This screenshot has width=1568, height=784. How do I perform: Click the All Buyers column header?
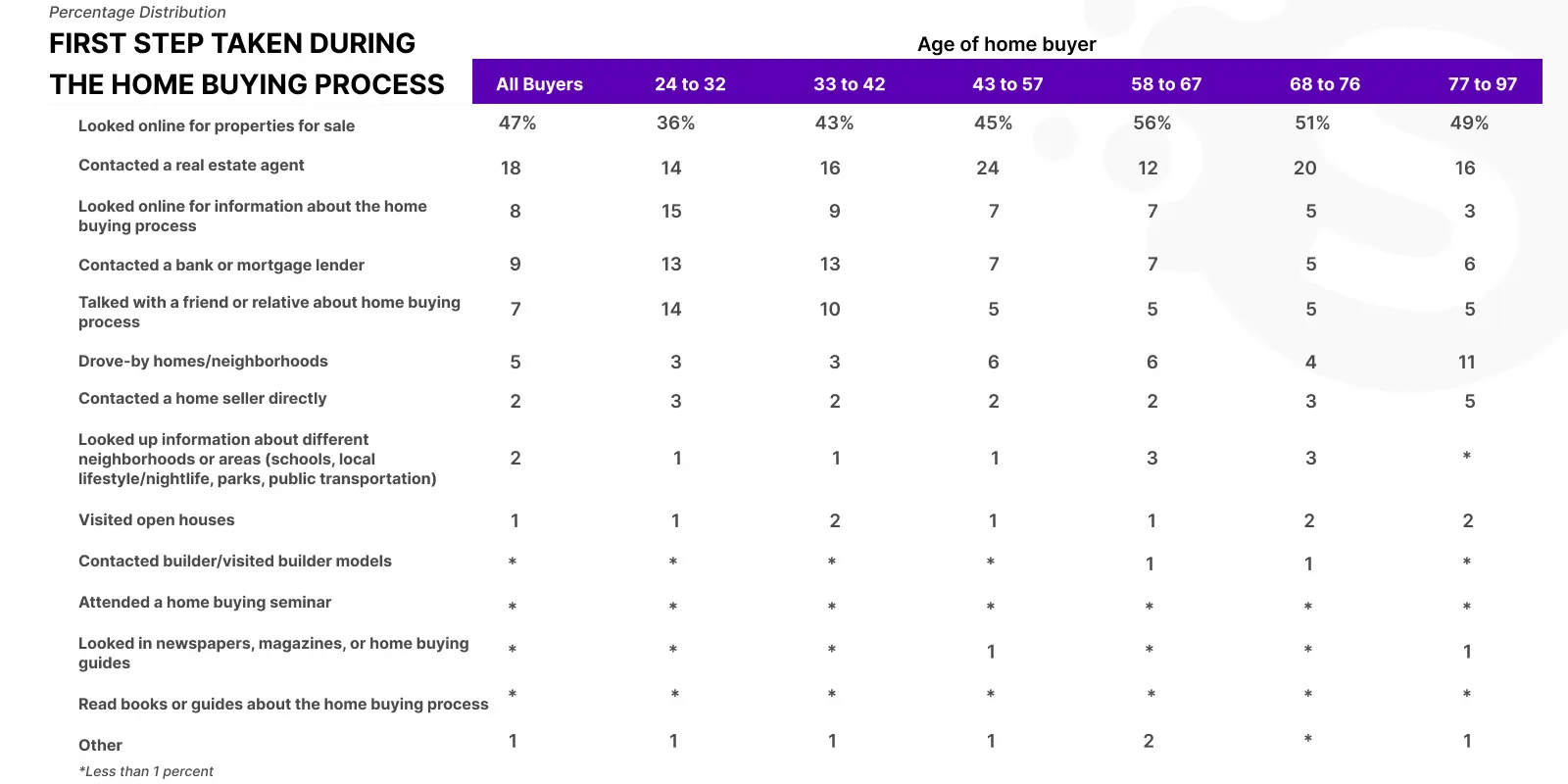539,84
